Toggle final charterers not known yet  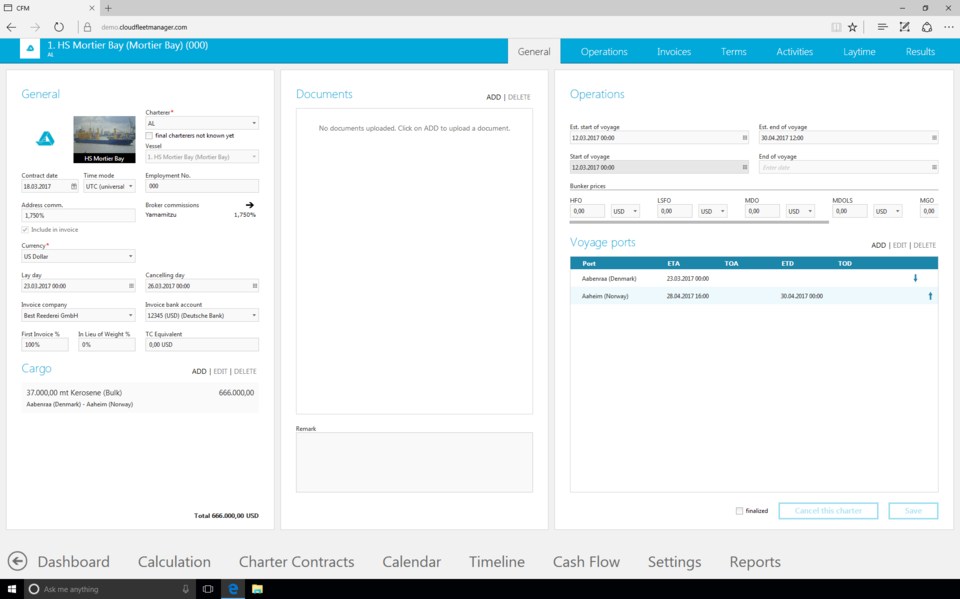click(149, 135)
